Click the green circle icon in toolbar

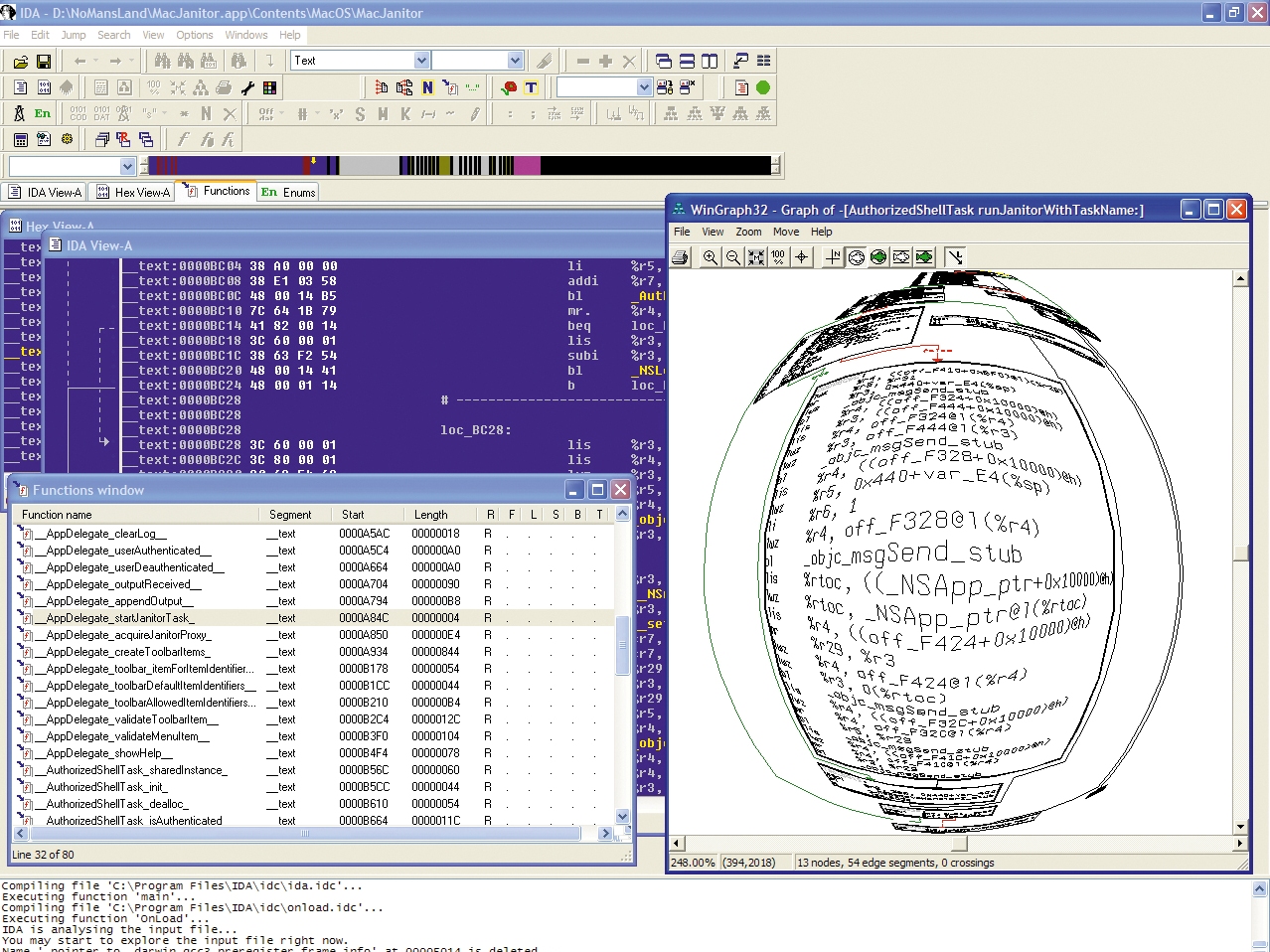coord(763,87)
